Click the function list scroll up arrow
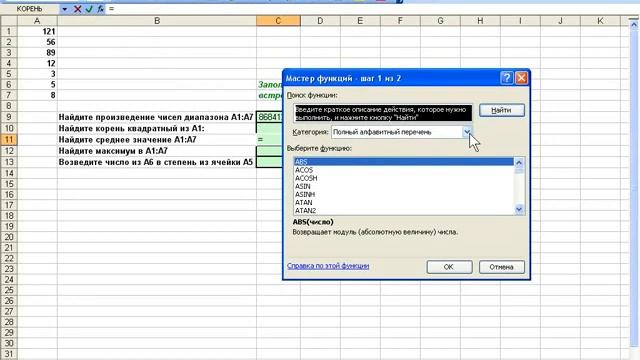 point(519,162)
